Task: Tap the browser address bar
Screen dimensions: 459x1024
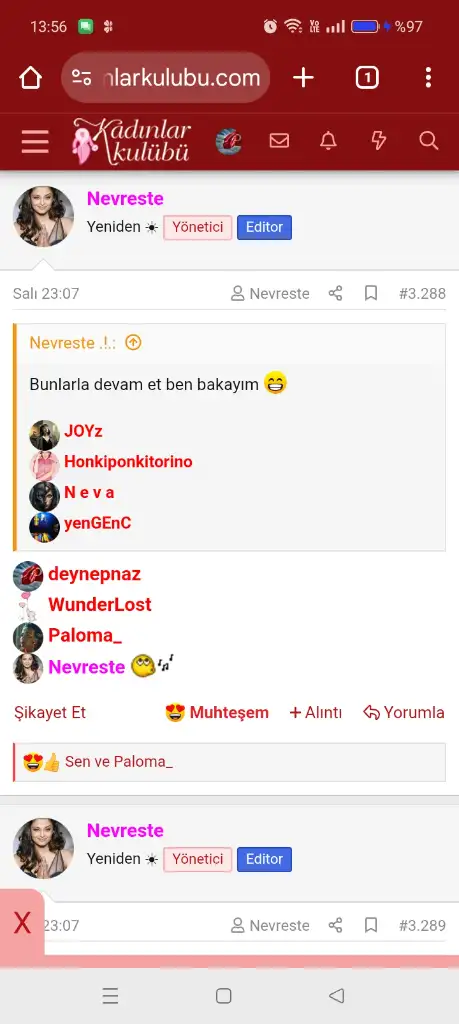Action: tap(165, 78)
